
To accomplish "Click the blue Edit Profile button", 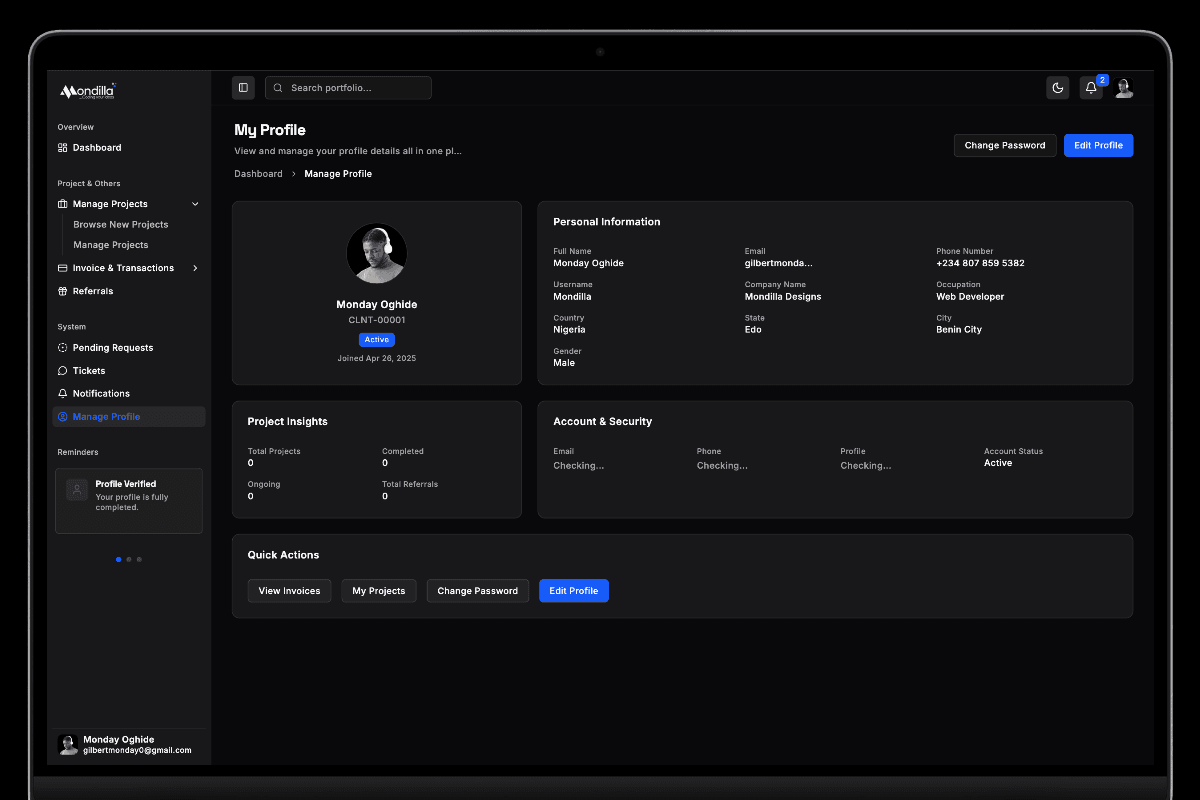I will click(1098, 145).
